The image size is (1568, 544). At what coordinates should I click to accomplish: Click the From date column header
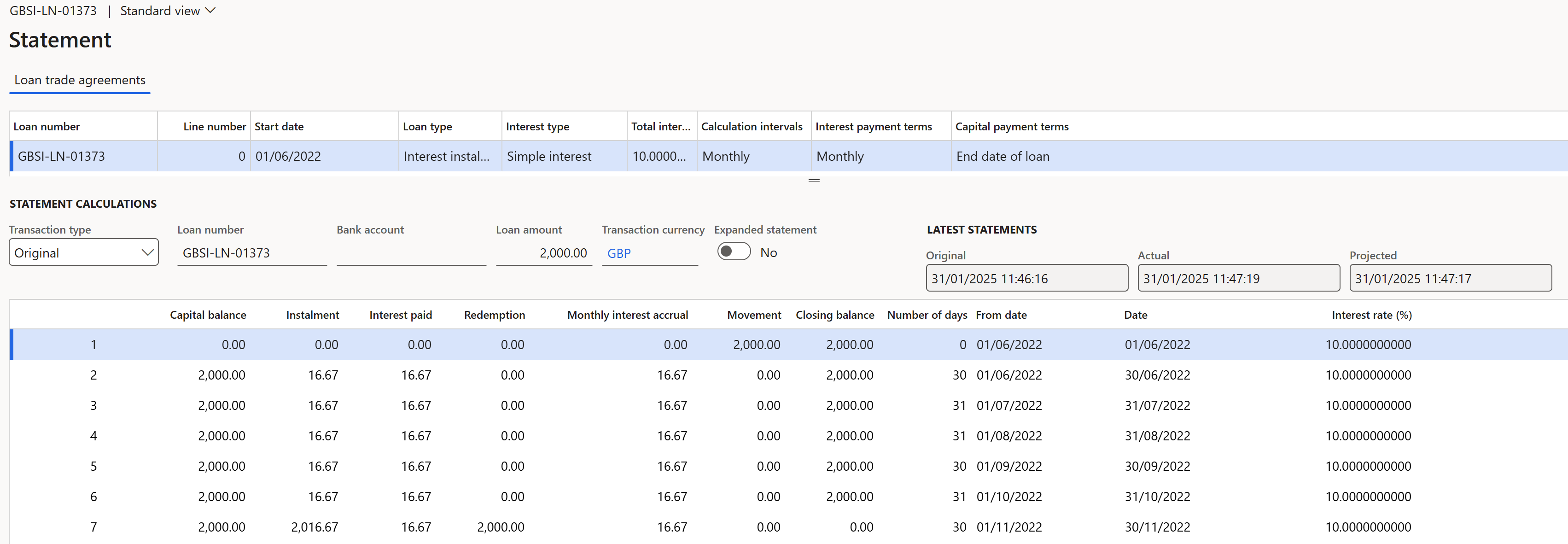(x=1001, y=315)
